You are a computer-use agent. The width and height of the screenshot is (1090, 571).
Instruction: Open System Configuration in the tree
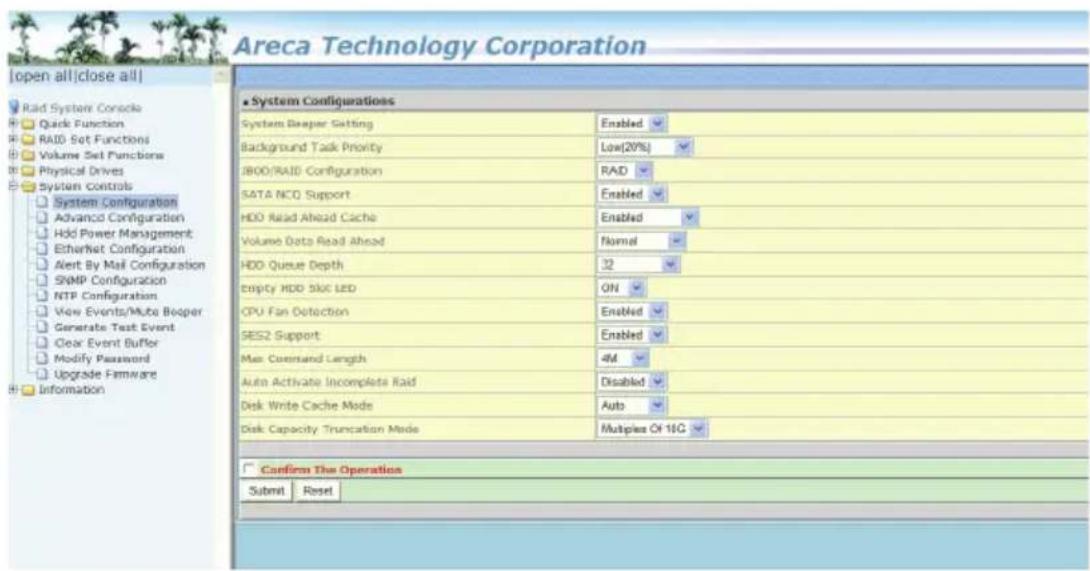pyautogui.click(x=115, y=202)
